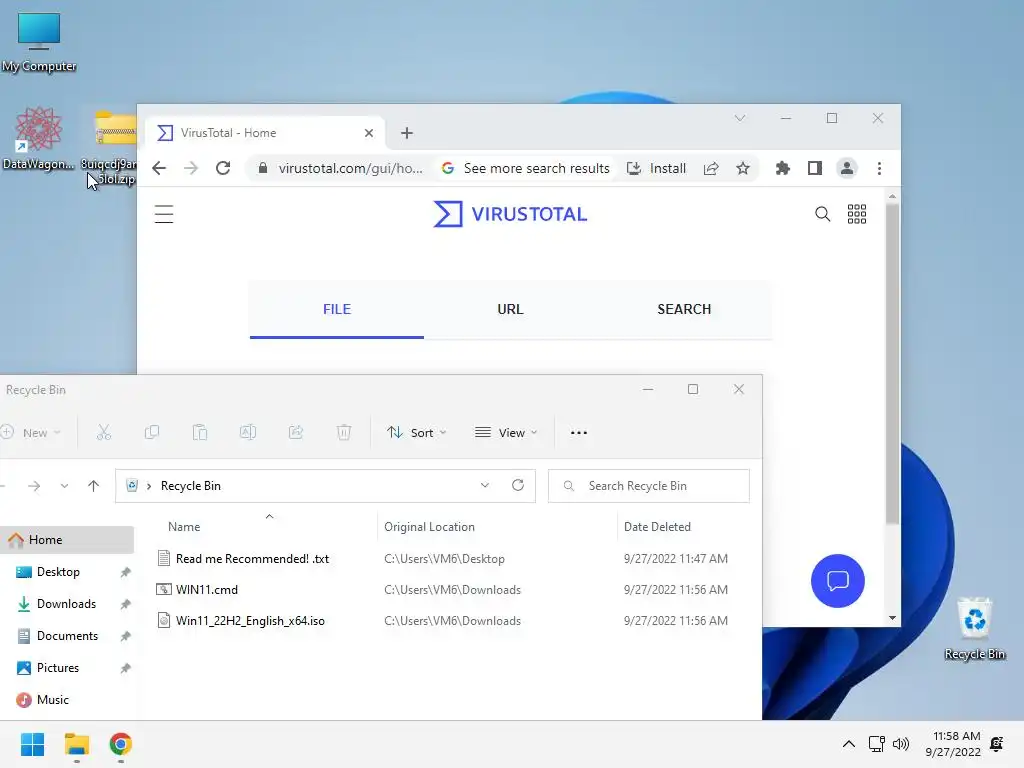Click the Copy icon in Explorer toolbar
Screen dimensions: 1024x768
[152, 432]
